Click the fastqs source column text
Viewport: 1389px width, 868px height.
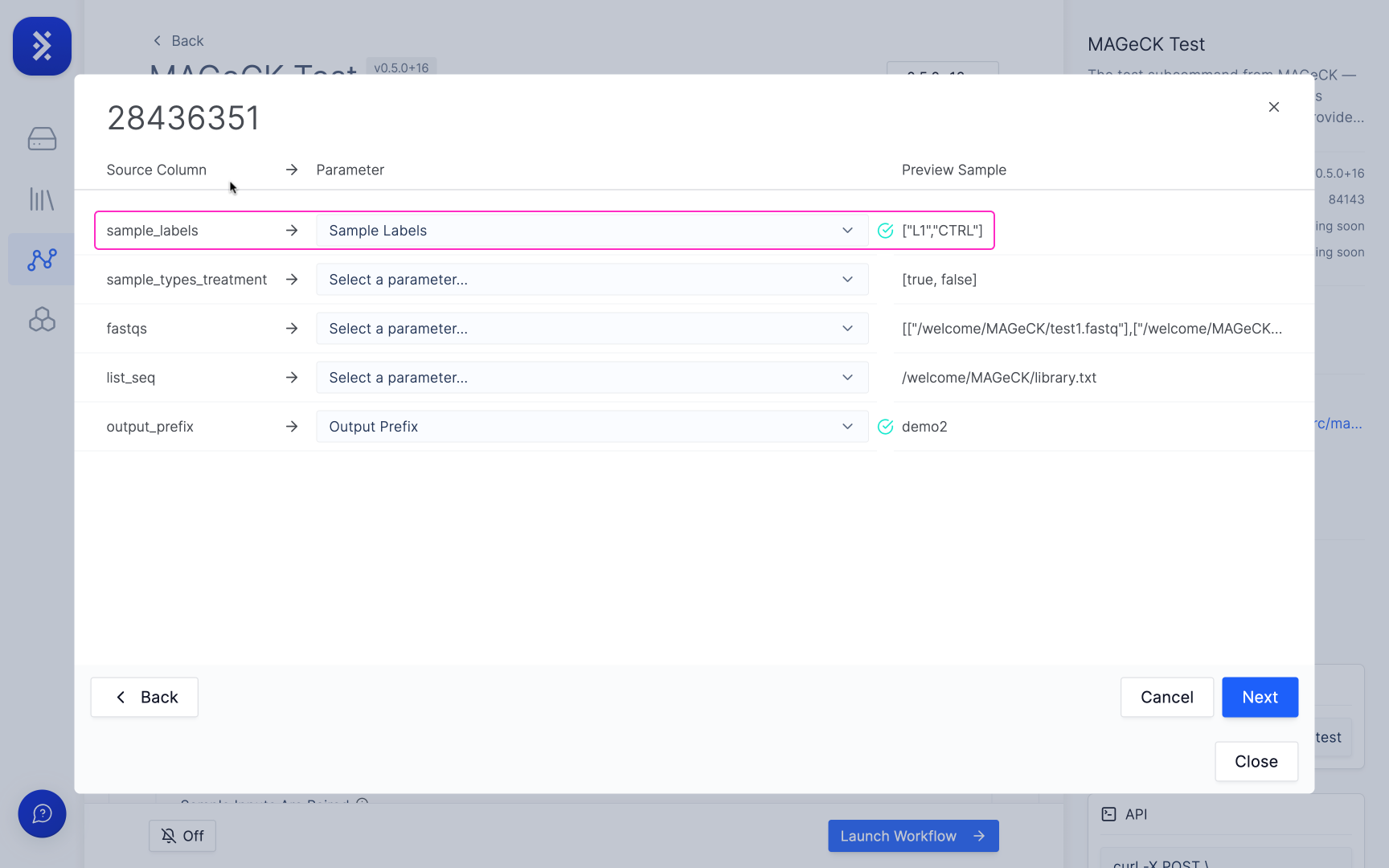[x=127, y=329]
